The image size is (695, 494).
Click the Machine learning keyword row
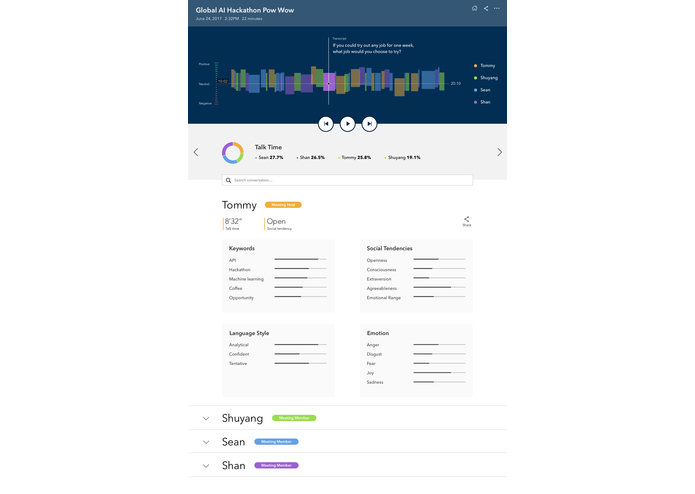277,279
